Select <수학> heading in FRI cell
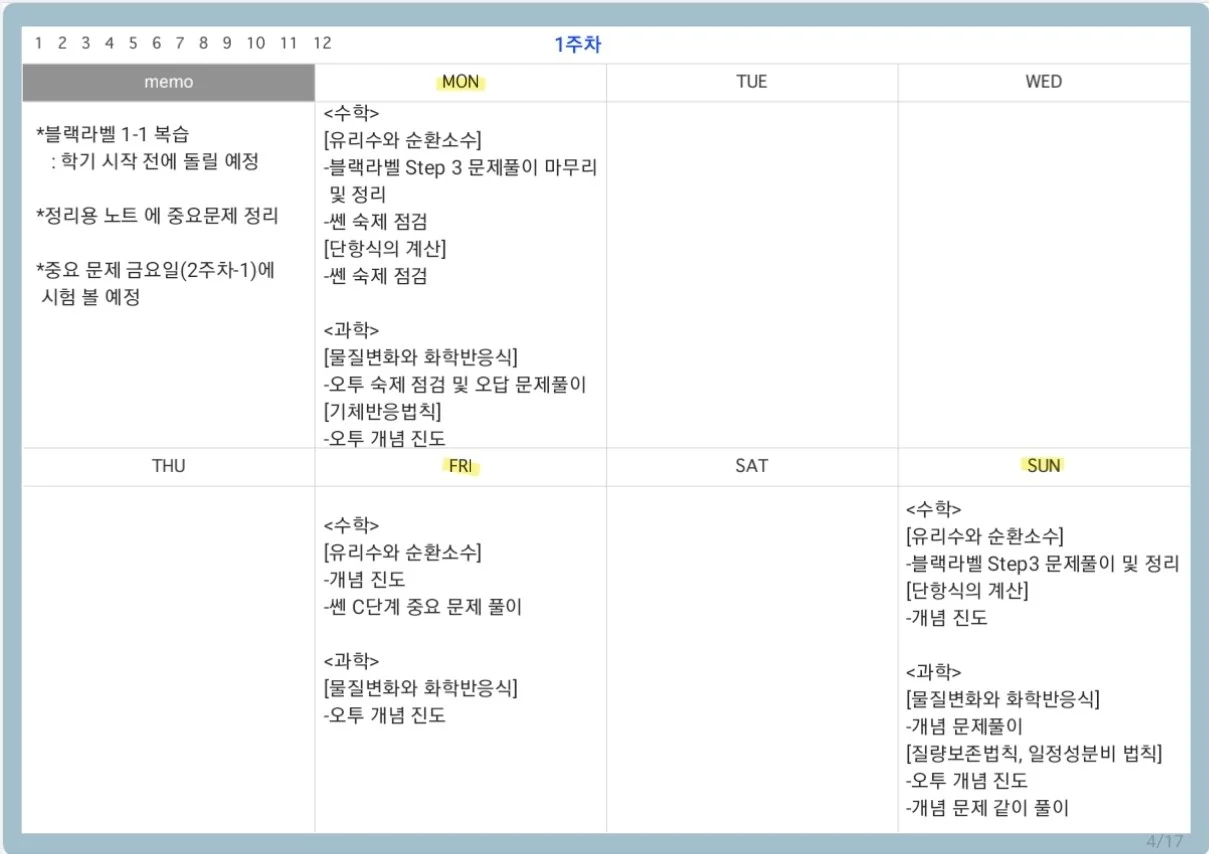This screenshot has height=854, width=1209. tap(351, 525)
